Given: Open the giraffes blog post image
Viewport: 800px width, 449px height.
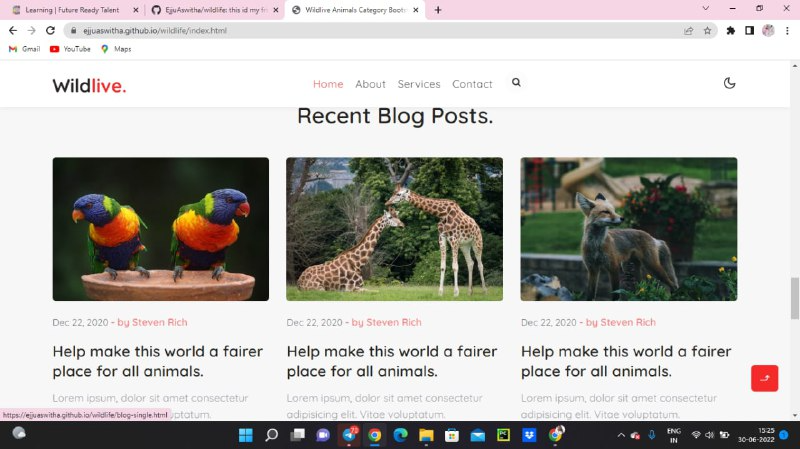Looking at the screenshot, I should coord(394,229).
